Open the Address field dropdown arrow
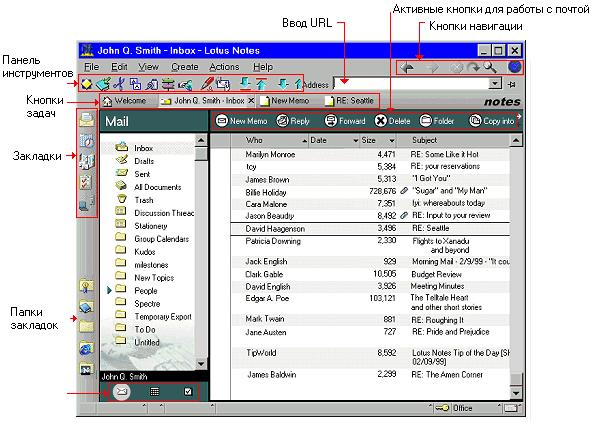Image resolution: width=595 pixels, height=425 pixels. [x=495, y=83]
